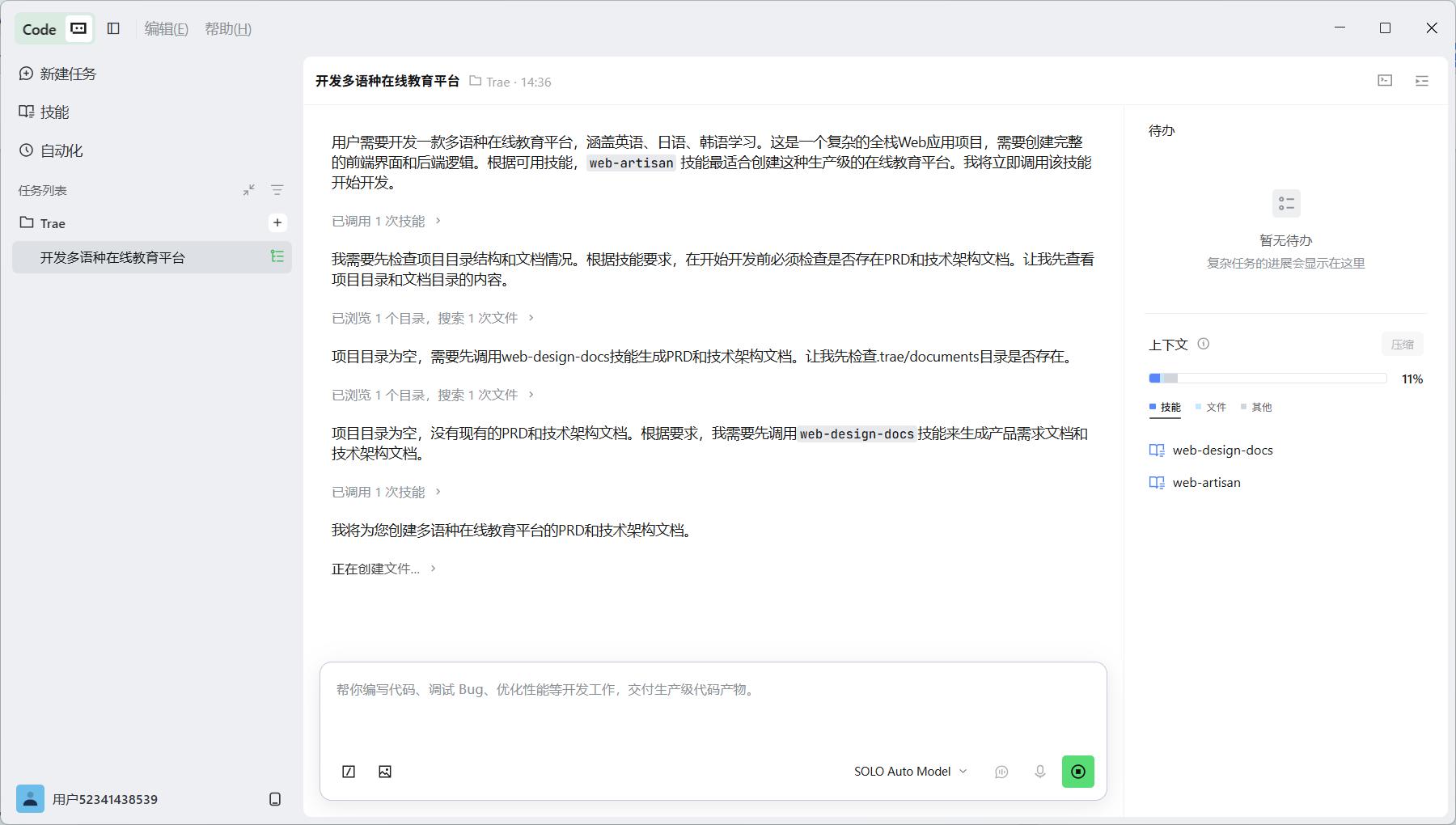
Task: Open the 编辑(E) menu
Action: [x=166, y=29]
